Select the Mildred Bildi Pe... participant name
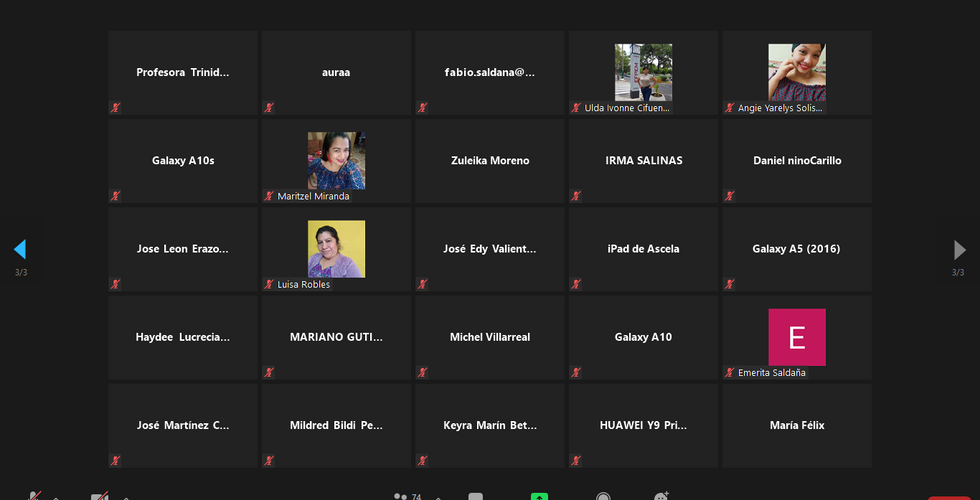 [336, 426]
